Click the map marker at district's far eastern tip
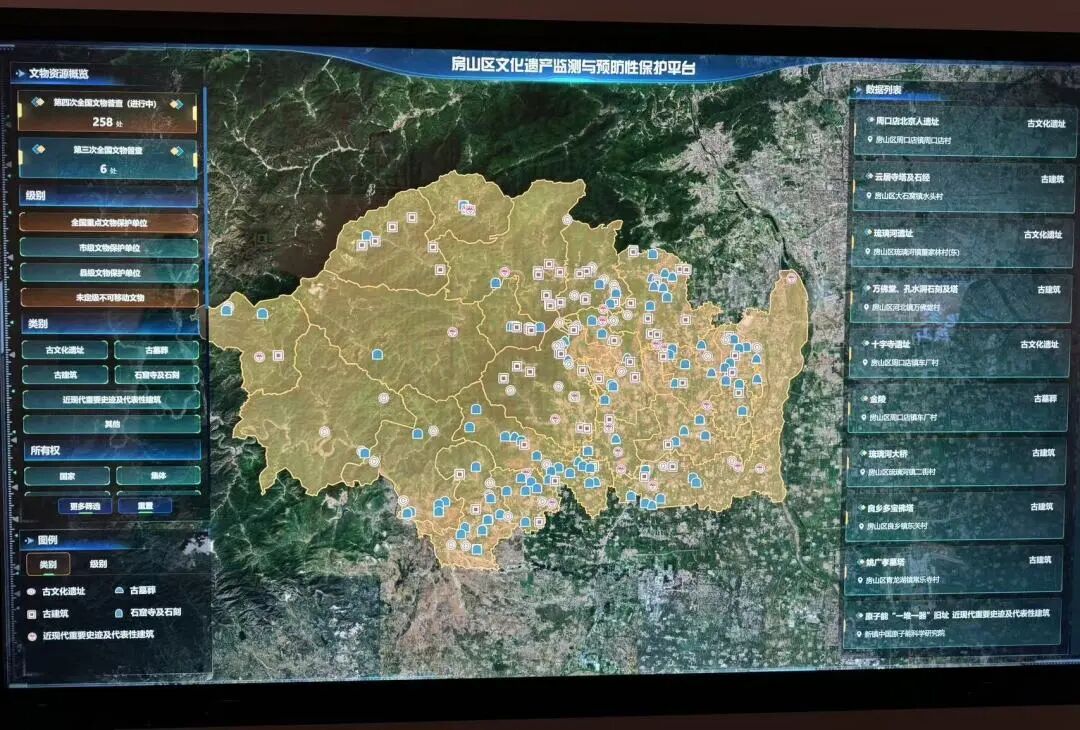Viewport: 1080px width, 730px height. [790, 277]
